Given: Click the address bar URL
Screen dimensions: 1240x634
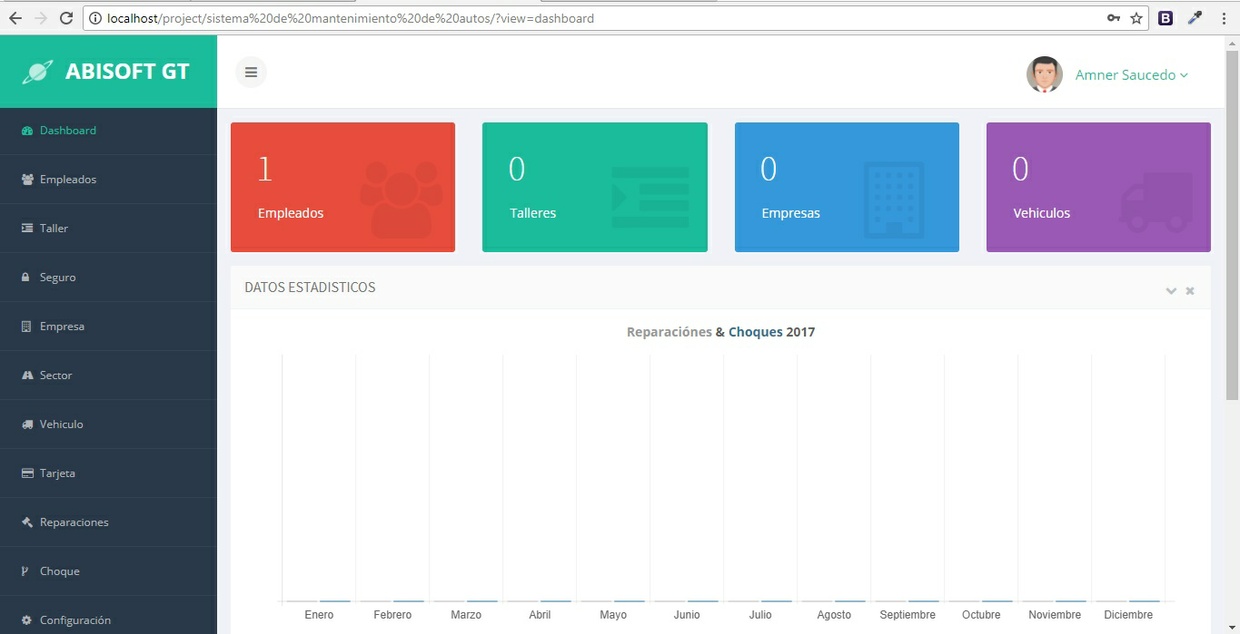Looking at the screenshot, I should [350, 18].
